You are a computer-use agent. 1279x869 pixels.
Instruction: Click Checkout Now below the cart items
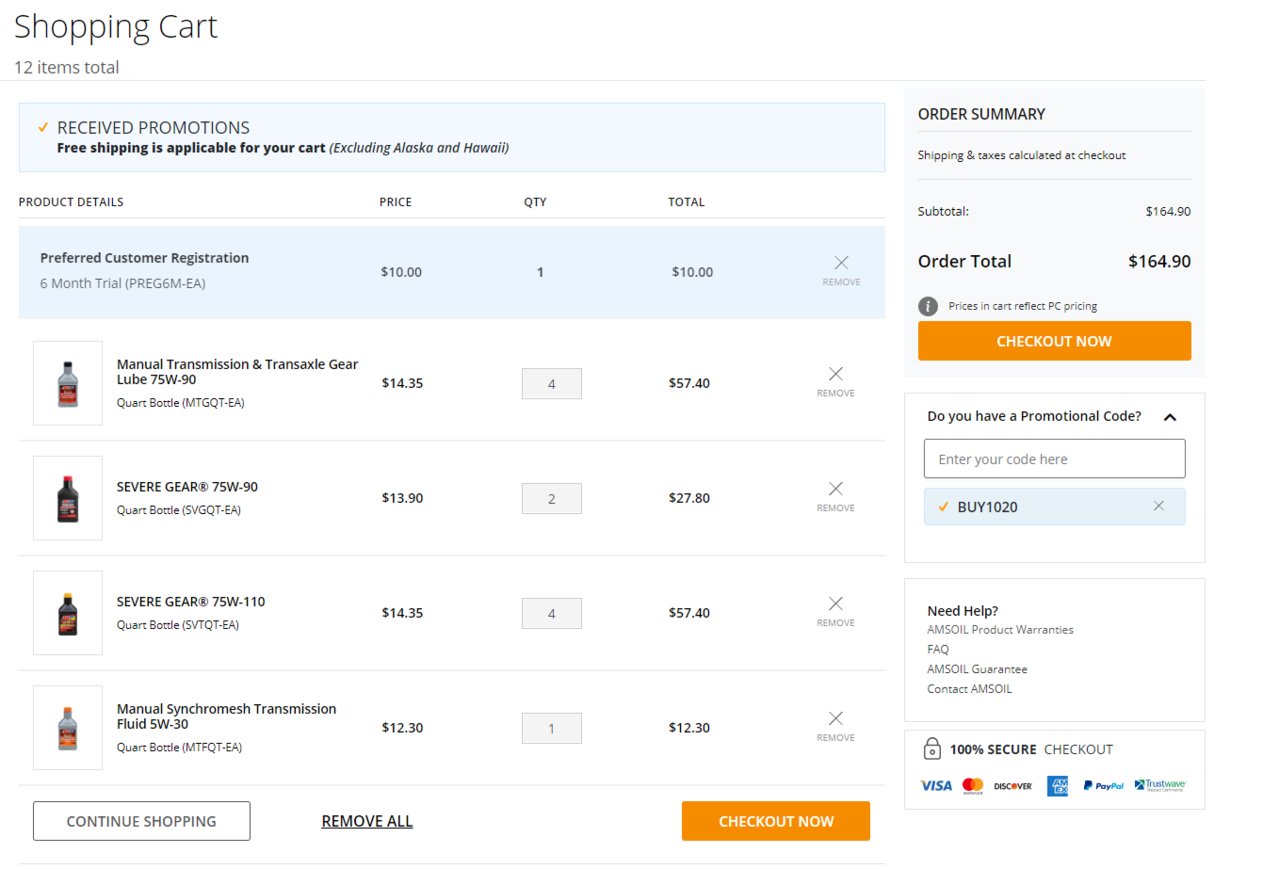click(776, 821)
